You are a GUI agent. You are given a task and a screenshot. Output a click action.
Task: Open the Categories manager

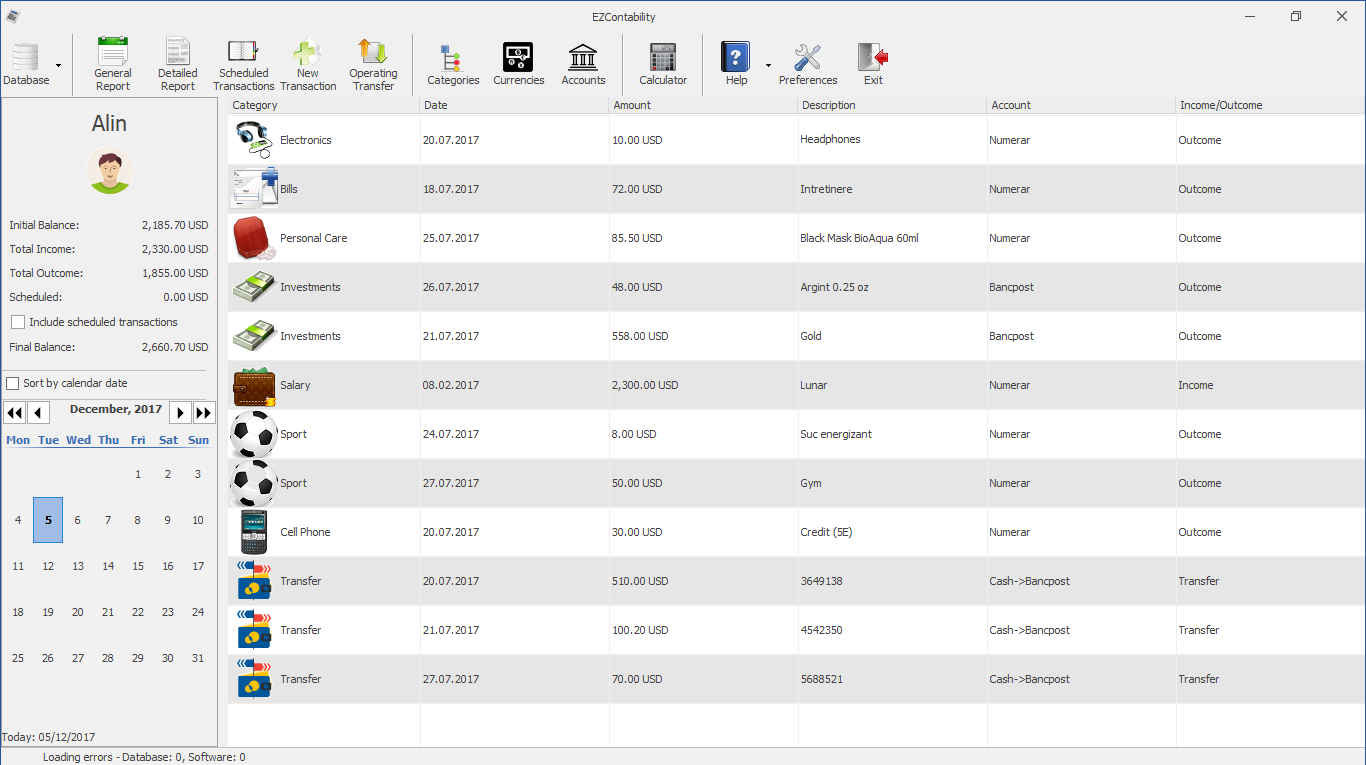coord(453,65)
